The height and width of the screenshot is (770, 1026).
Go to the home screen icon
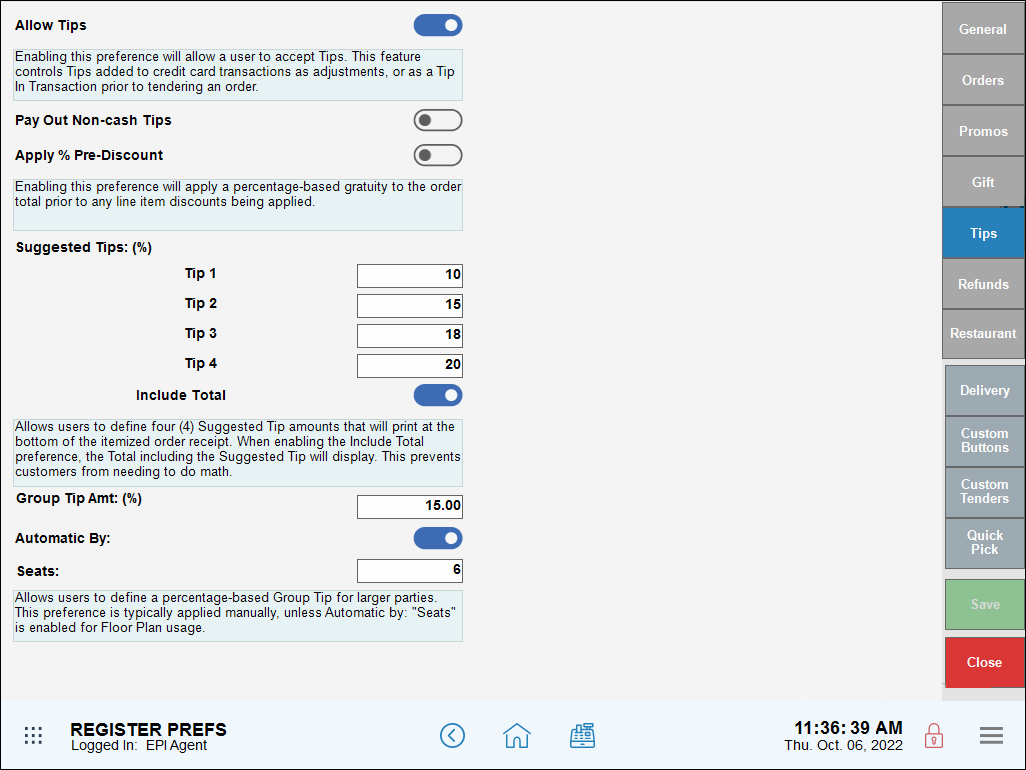point(517,735)
